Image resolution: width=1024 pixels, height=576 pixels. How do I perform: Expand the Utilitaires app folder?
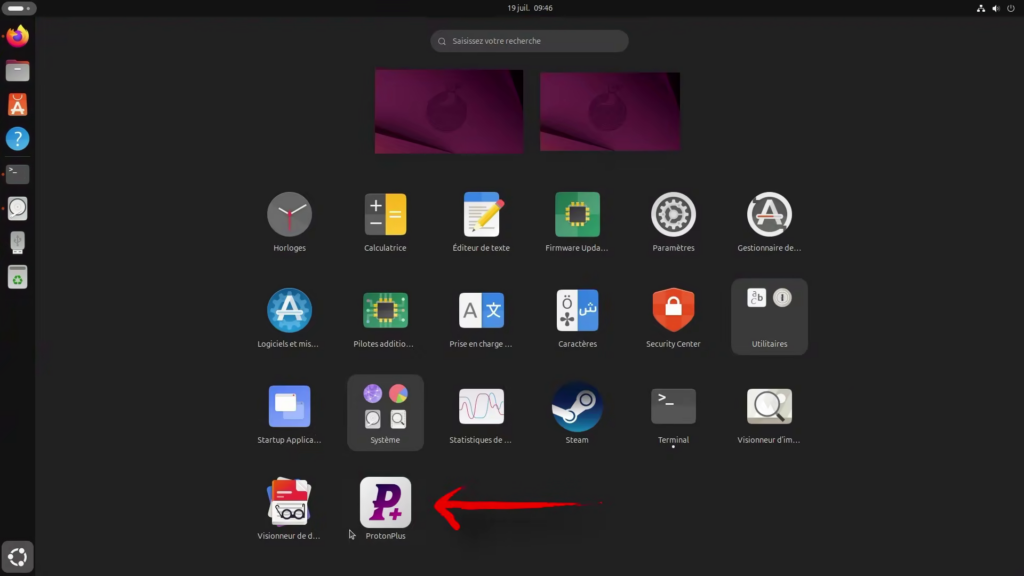coord(769,316)
